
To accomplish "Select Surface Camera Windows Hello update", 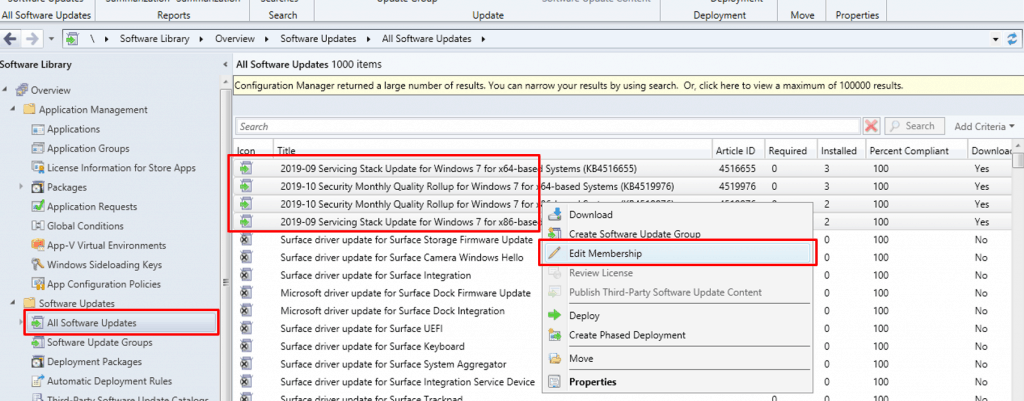I will click(x=402, y=257).
